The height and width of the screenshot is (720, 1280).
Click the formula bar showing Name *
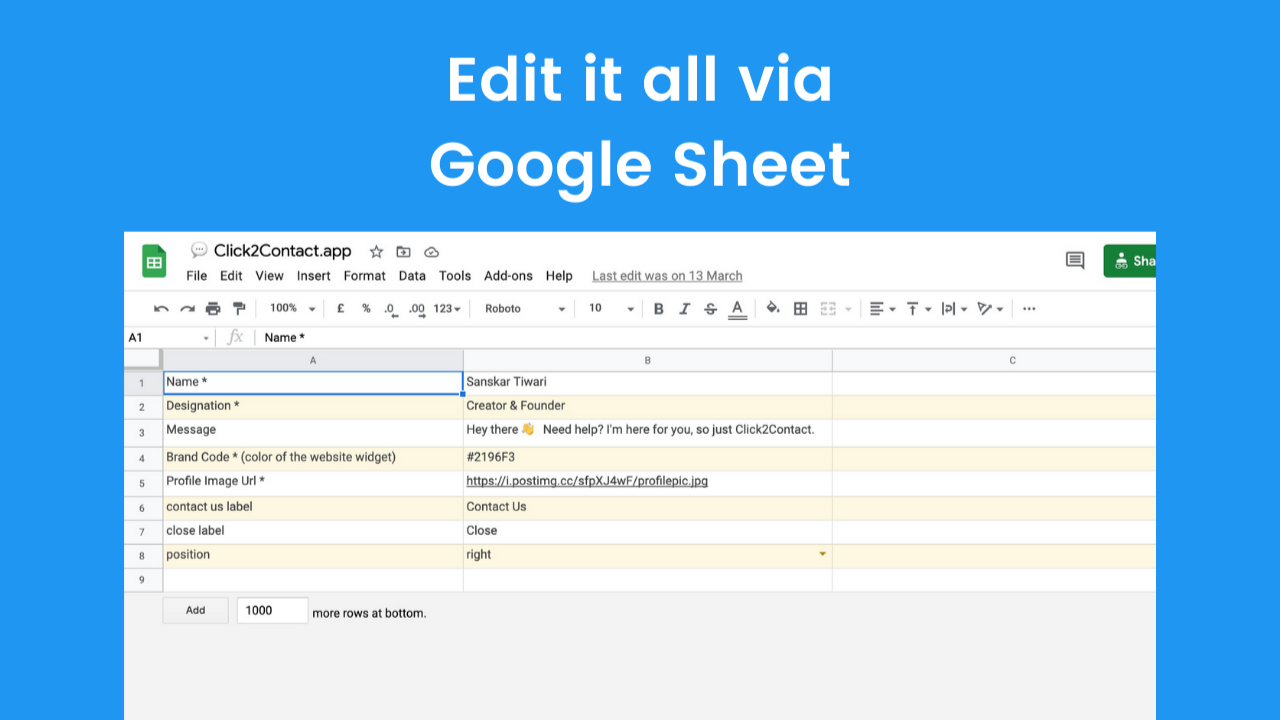point(705,338)
